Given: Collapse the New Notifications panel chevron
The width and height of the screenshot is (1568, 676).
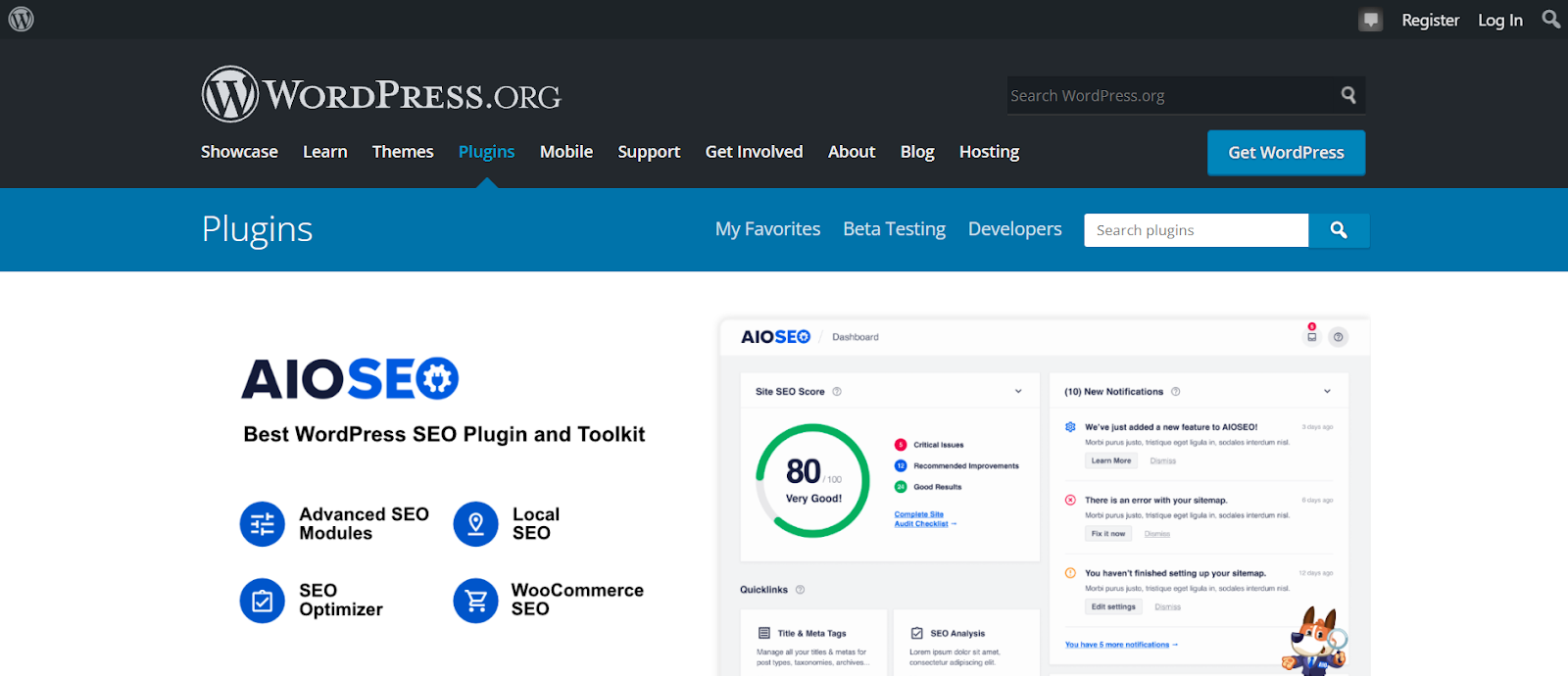Looking at the screenshot, I should click(x=1328, y=392).
